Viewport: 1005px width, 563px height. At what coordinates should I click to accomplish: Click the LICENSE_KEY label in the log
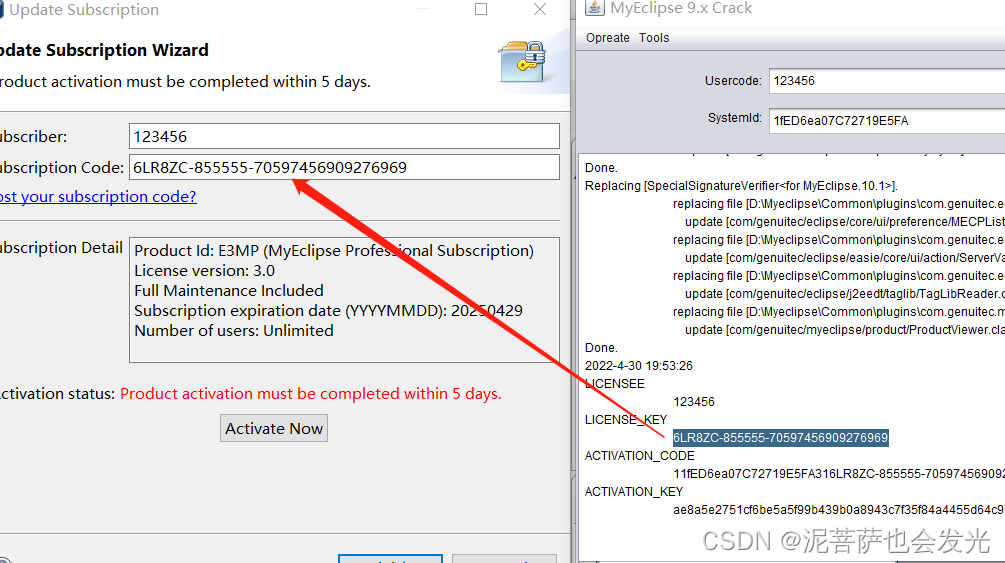click(626, 420)
